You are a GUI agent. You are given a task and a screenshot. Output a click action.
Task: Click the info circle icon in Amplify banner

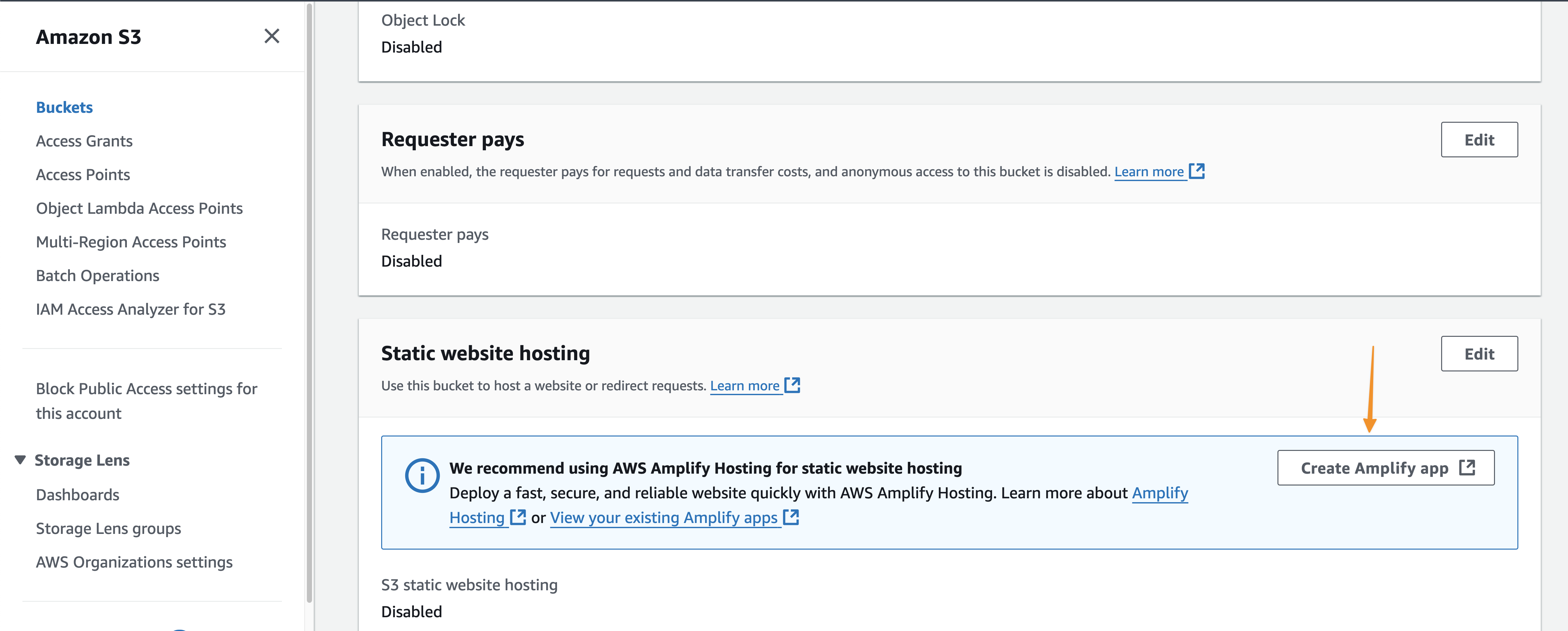point(422,475)
